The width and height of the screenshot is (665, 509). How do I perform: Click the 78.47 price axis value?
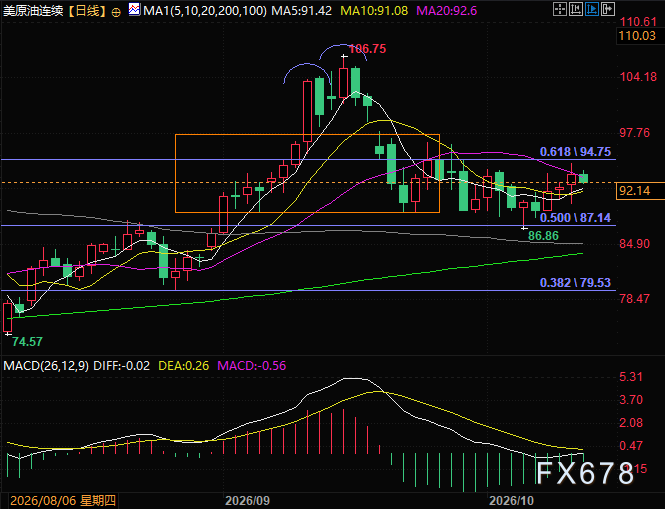tap(634, 299)
